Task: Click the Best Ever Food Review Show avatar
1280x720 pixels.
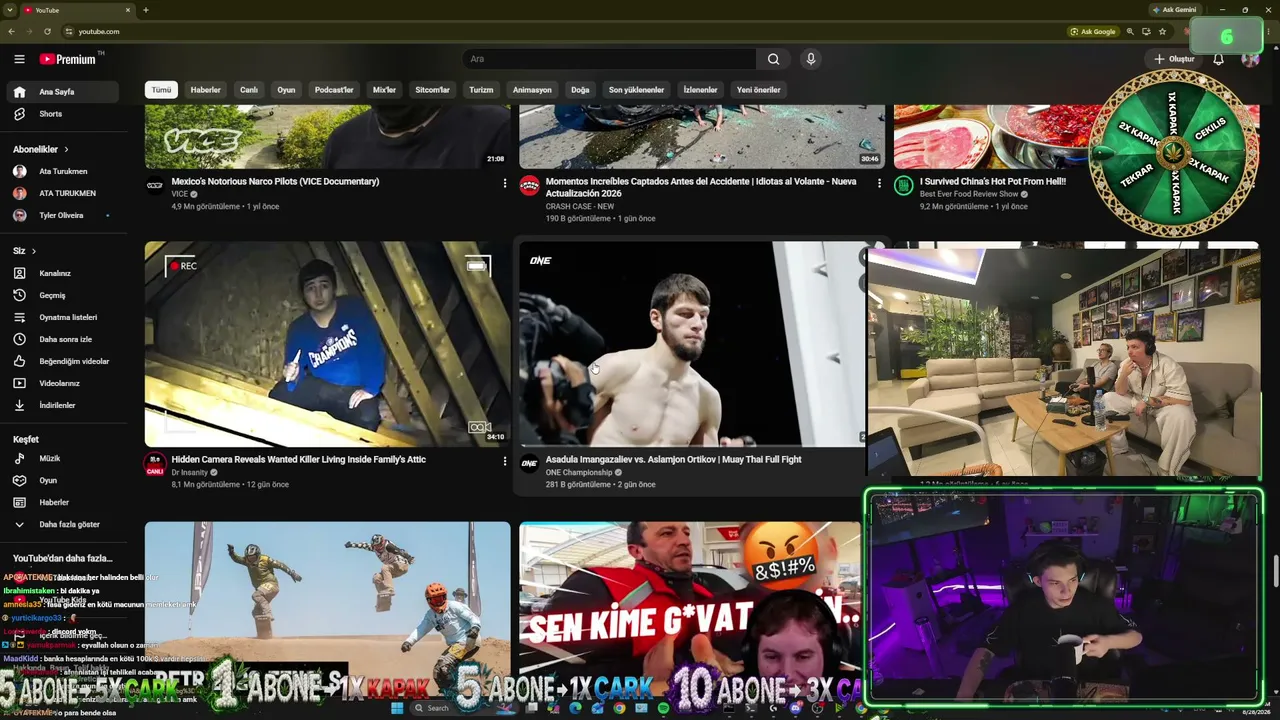Action: click(903, 185)
